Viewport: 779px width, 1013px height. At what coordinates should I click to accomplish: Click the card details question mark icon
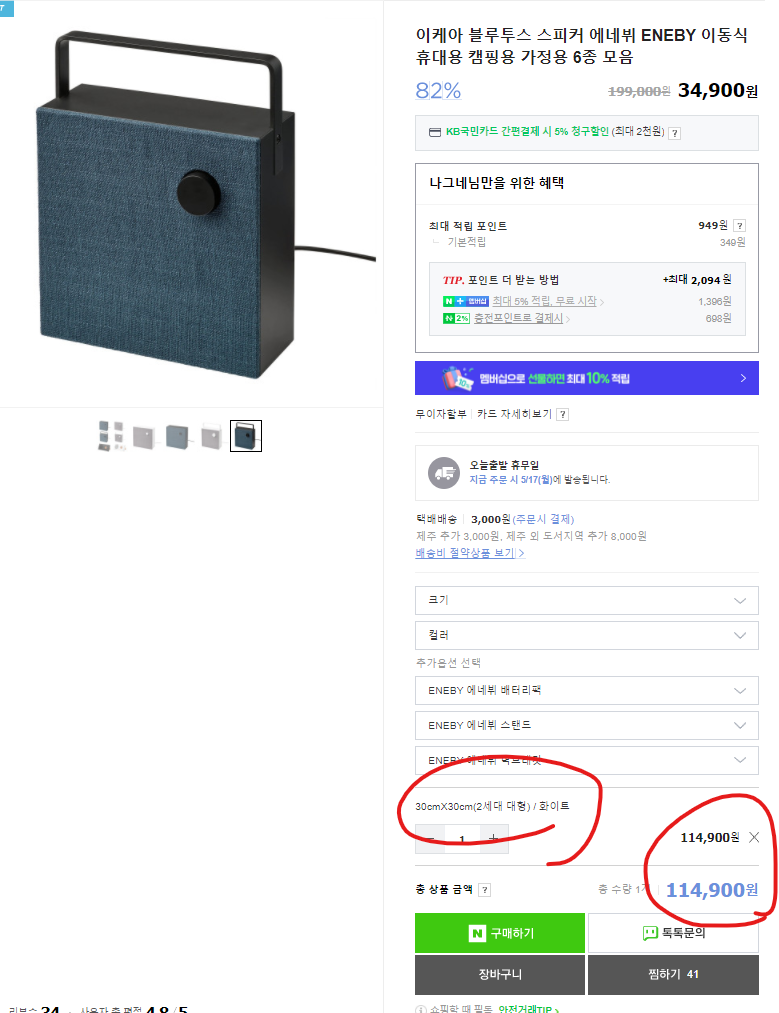pyautogui.click(x=563, y=415)
